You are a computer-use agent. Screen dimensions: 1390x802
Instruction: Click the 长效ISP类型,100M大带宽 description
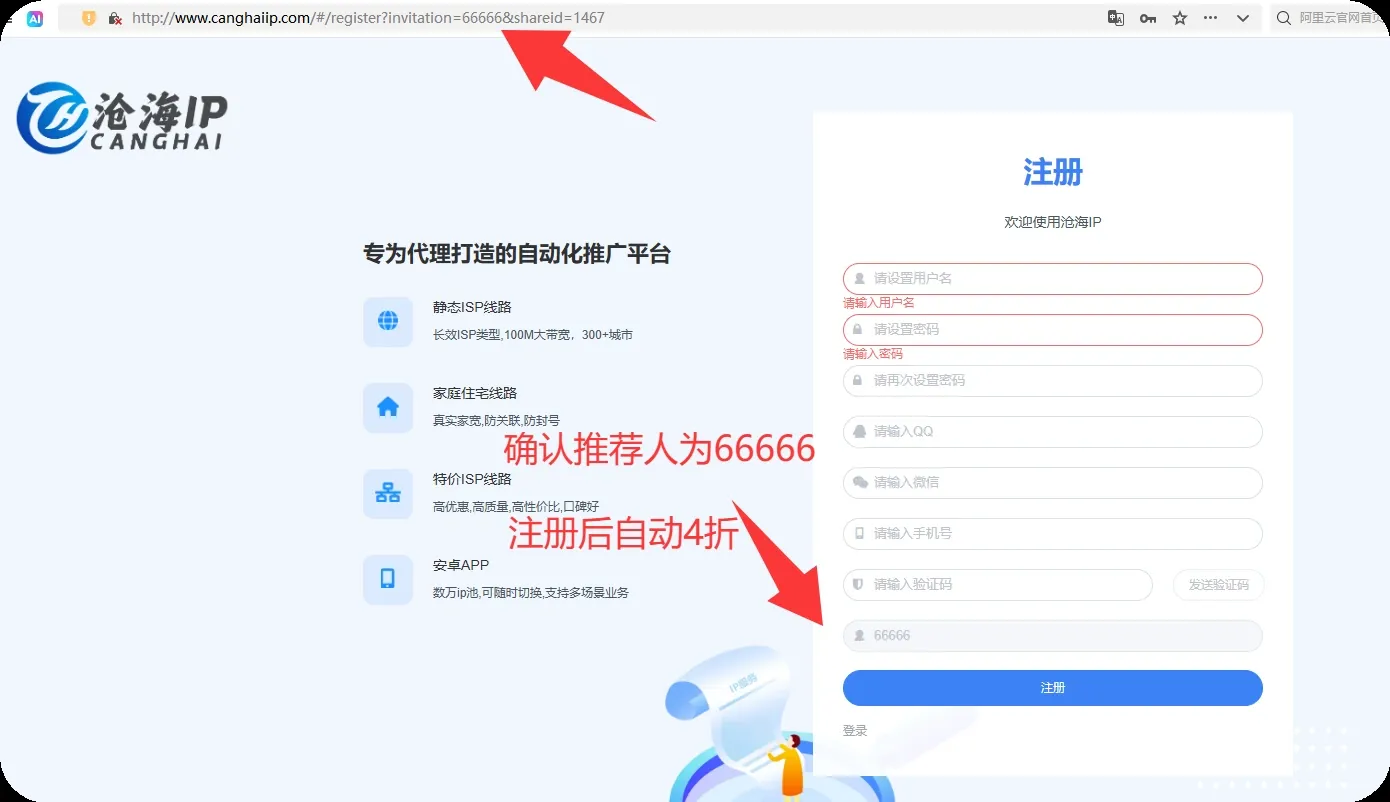[x=533, y=335]
